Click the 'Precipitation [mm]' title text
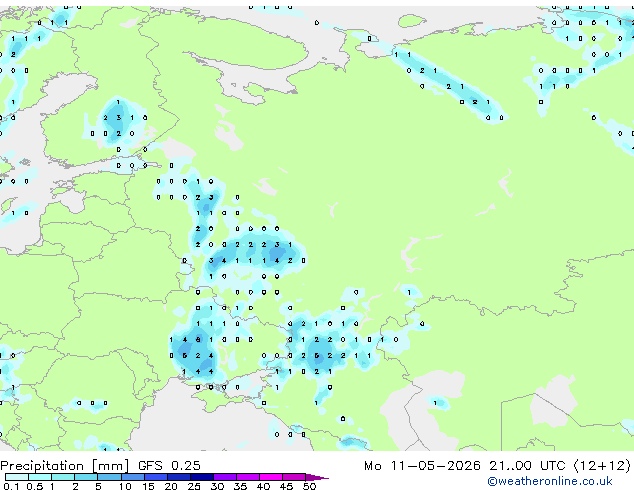The width and height of the screenshot is (634, 490). 65,466
